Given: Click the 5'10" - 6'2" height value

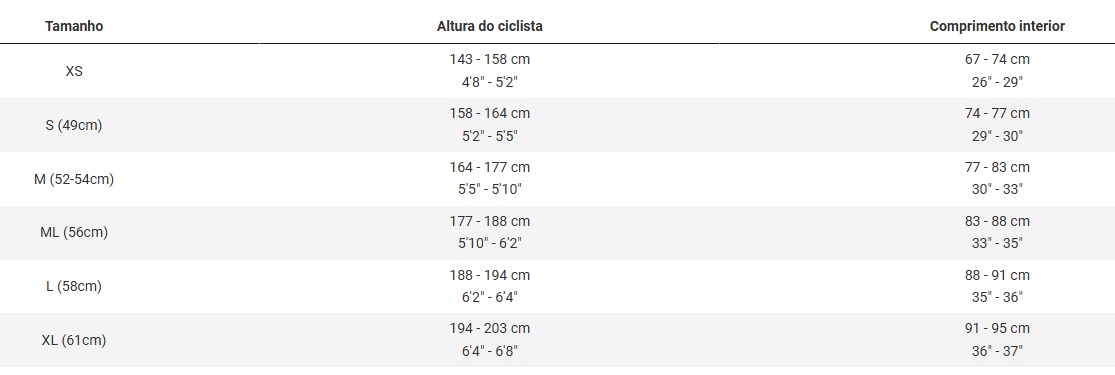Looking at the screenshot, I should (489, 243).
